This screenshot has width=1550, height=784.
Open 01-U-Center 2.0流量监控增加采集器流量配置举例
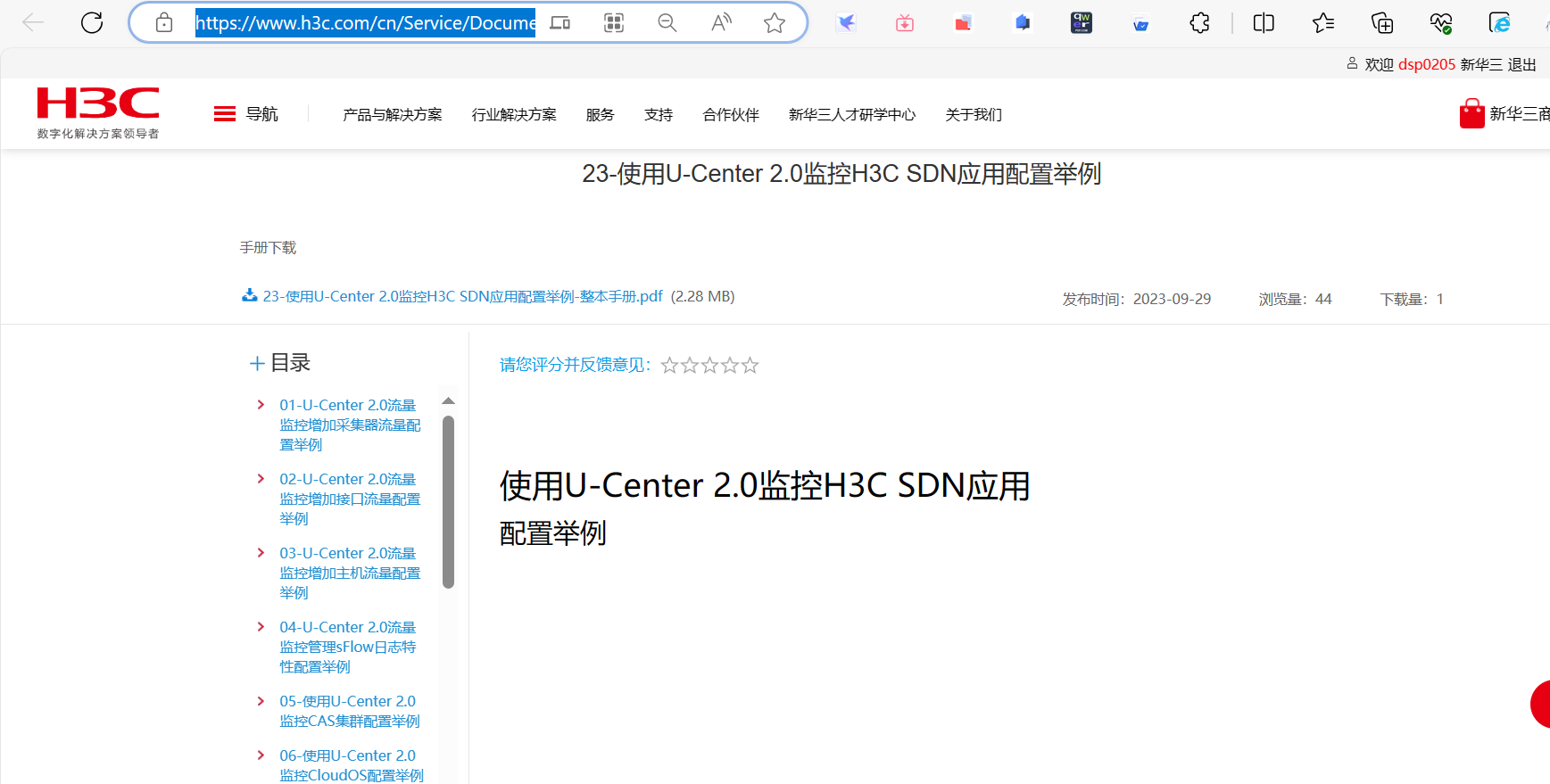click(x=350, y=425)
